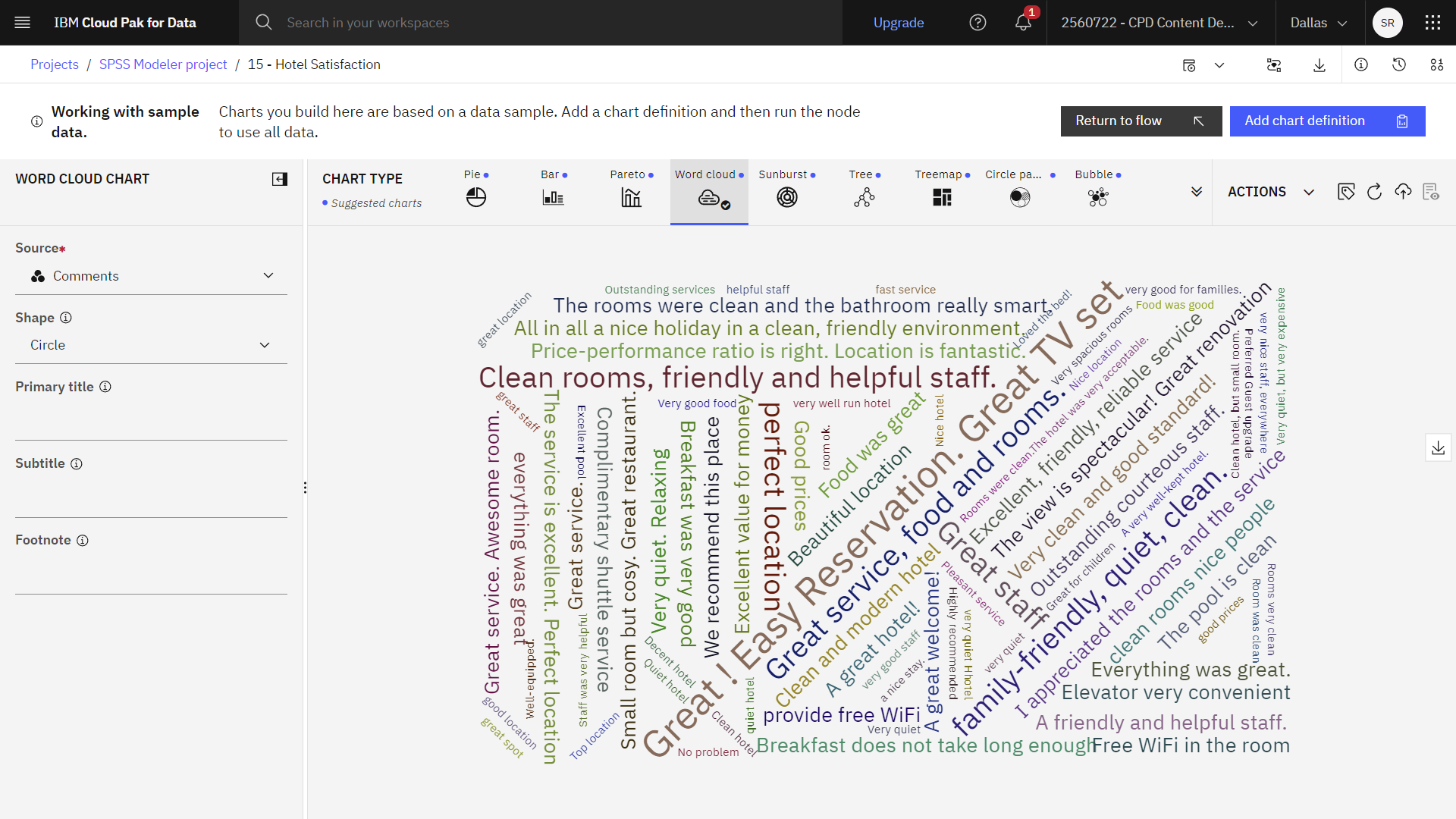Select the Word cloud chart type
The width and height of the screenshot is (1456, 819).
coord(709,191)
